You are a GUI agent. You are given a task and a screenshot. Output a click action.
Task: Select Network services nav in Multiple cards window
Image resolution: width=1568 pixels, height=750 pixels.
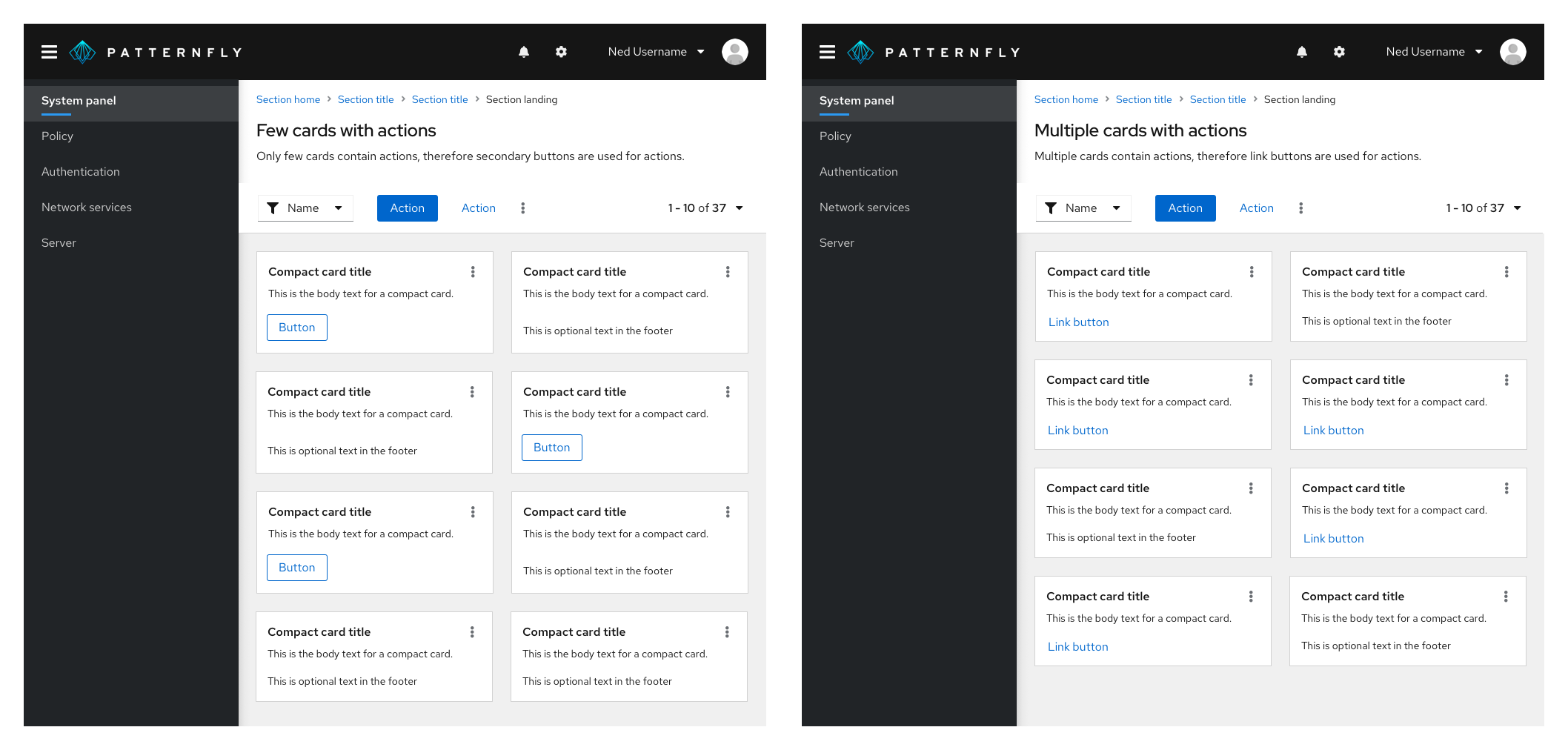click(x=909, y=208)
